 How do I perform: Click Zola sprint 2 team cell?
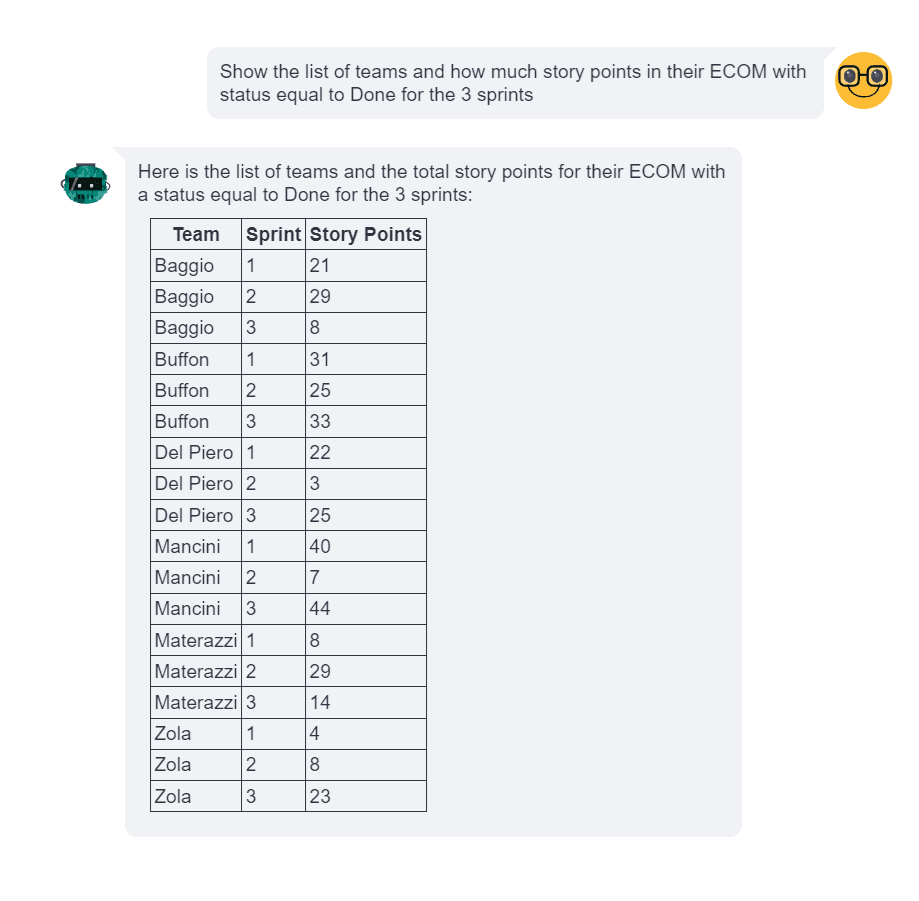174,765
